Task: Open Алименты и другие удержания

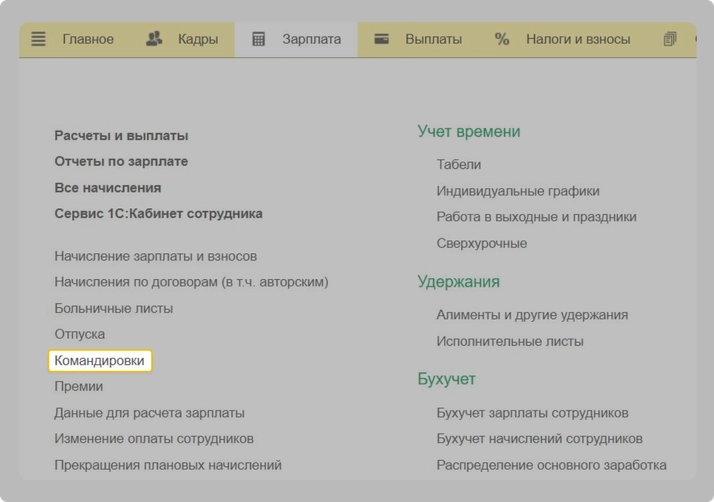Action: point(532,315)
